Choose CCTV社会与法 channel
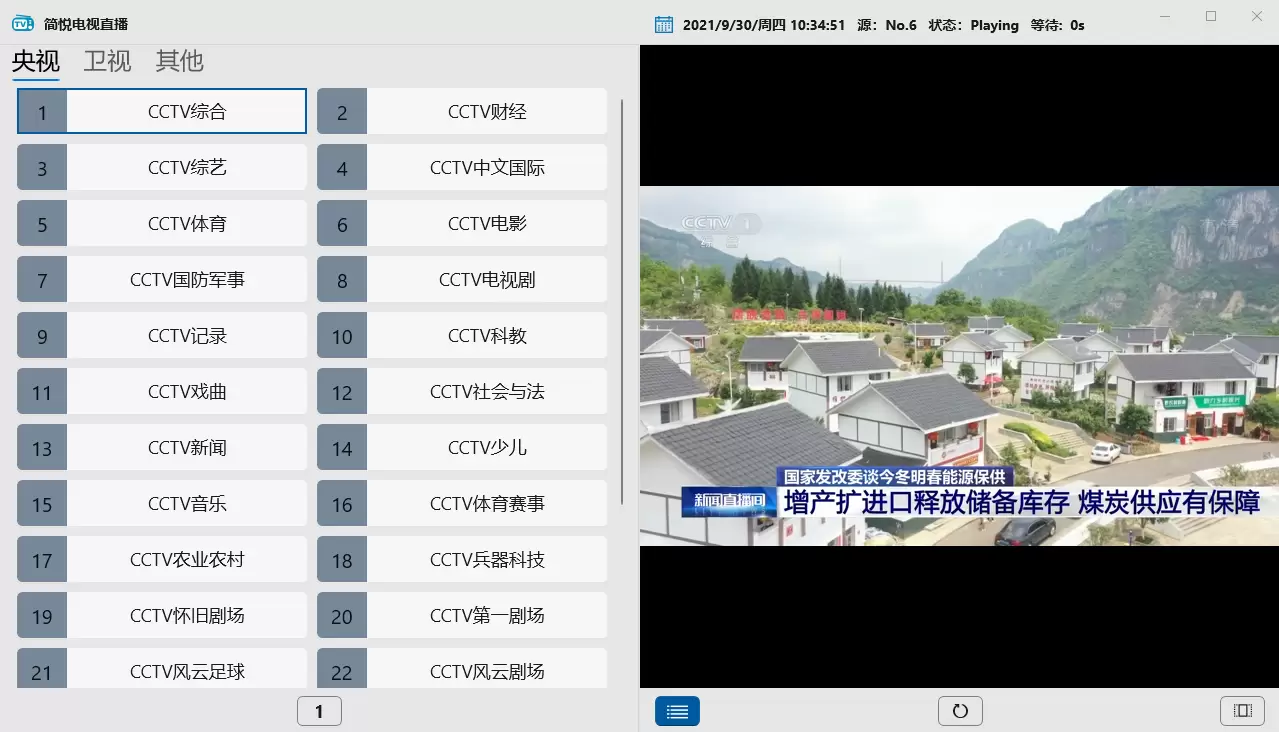The width and height of the screenshot is (1279, 732). pyautogui.click(x=462, y=391)
